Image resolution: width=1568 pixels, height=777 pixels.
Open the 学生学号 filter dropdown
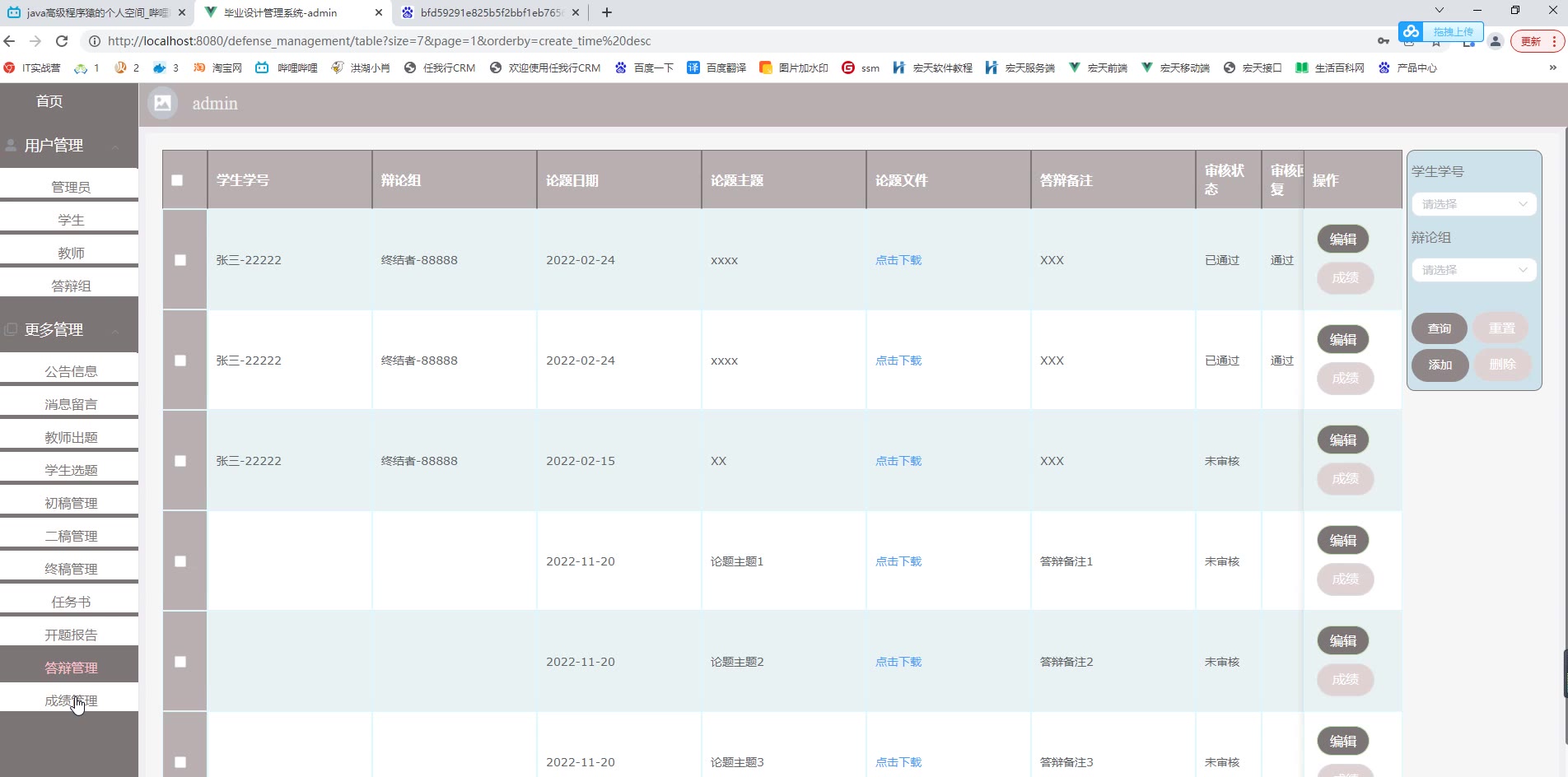click(1473, 204)
